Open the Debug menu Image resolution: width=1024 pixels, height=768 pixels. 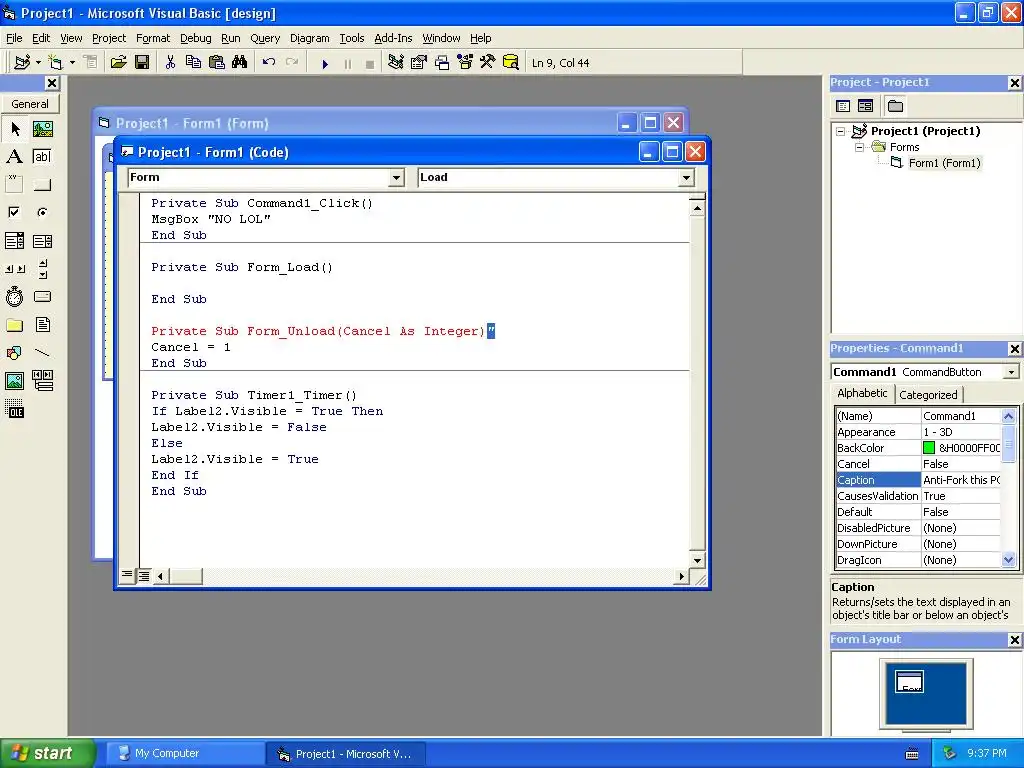click(195, 38)
